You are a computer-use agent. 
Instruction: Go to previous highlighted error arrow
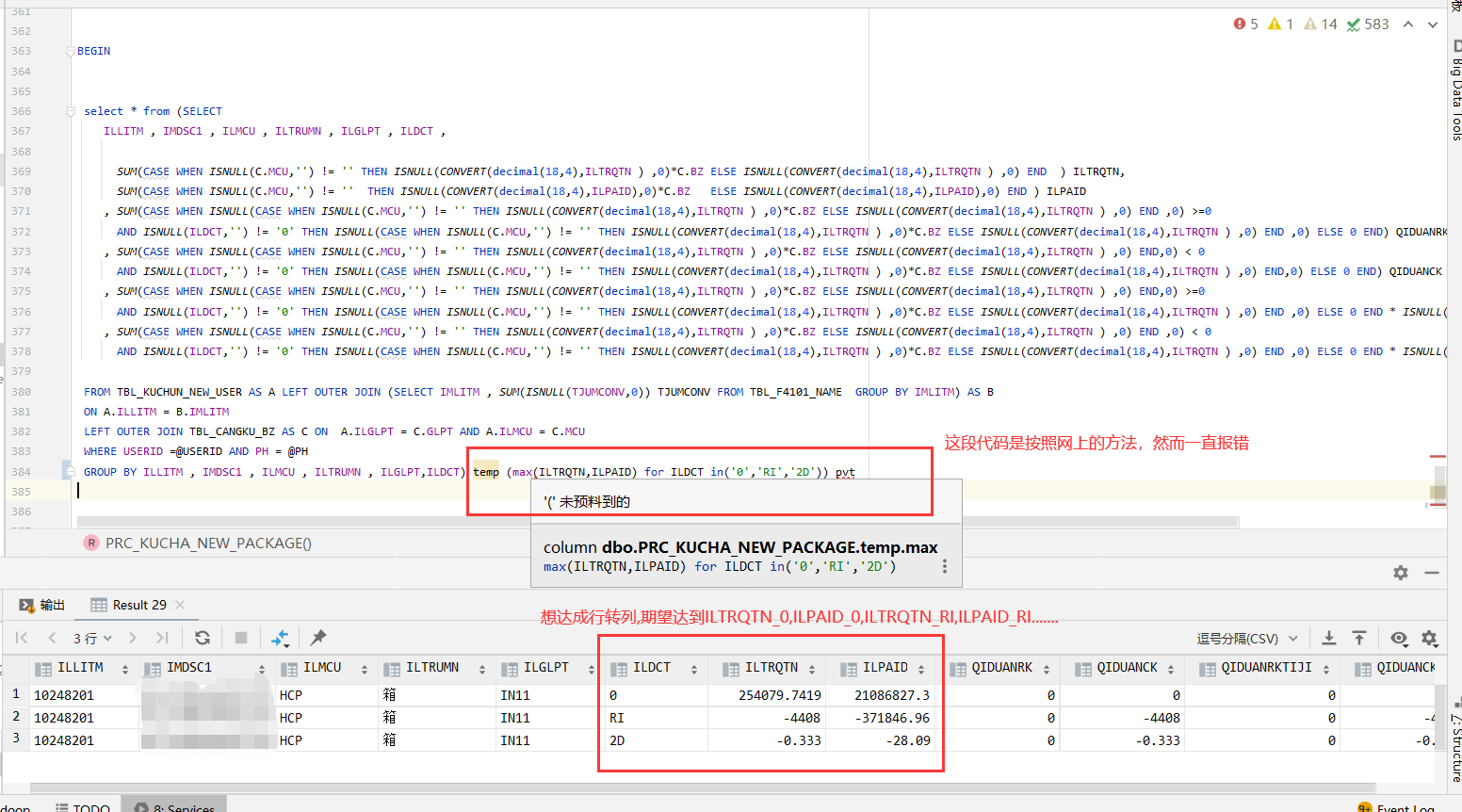(x=1408, y=24)
